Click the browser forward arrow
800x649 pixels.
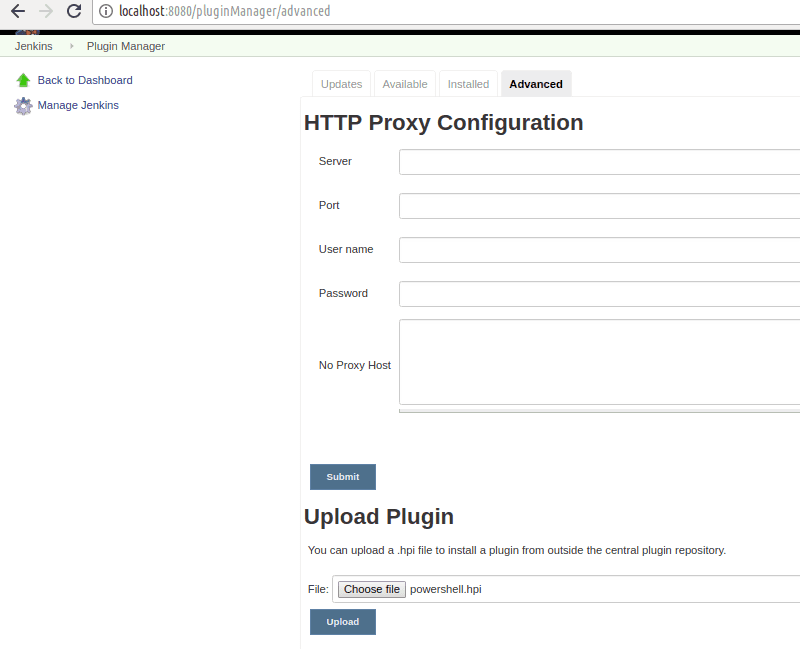pos(46,11)
